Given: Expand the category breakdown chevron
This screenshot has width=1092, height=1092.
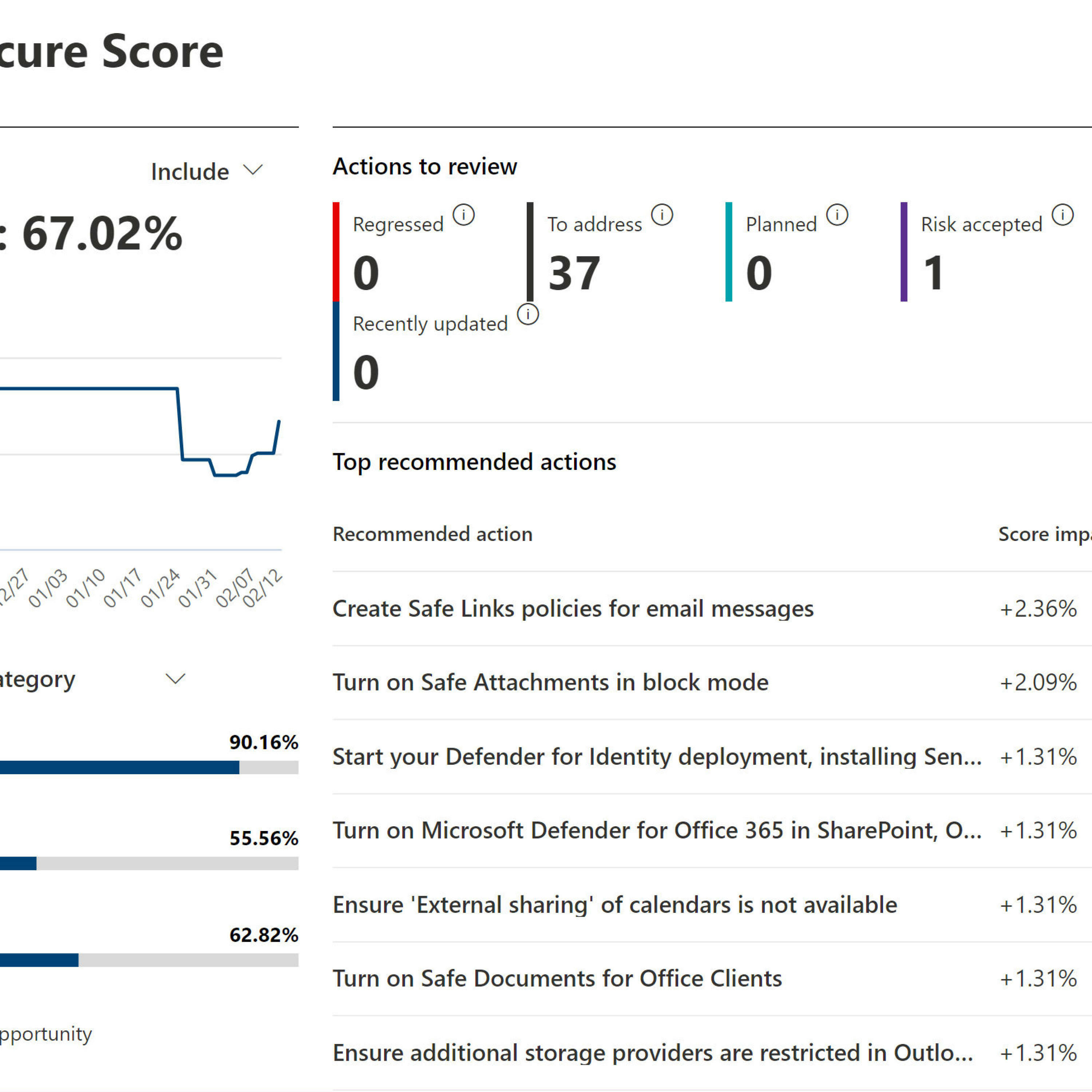Looking at the screenshot, I should point(175,678).
